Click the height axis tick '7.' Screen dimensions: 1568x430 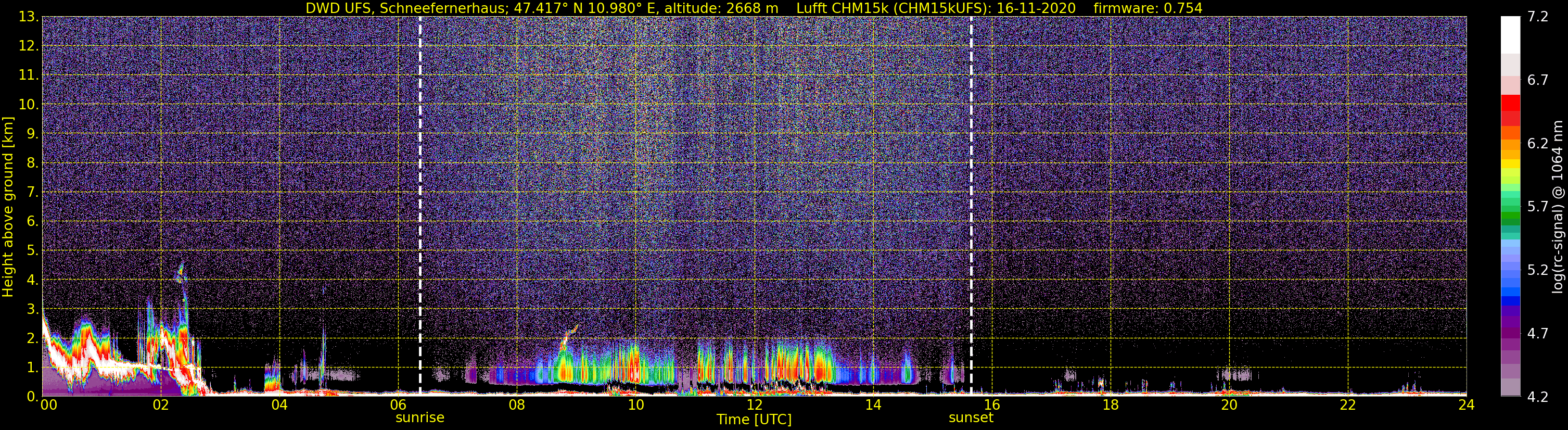(x=32, y=193)
